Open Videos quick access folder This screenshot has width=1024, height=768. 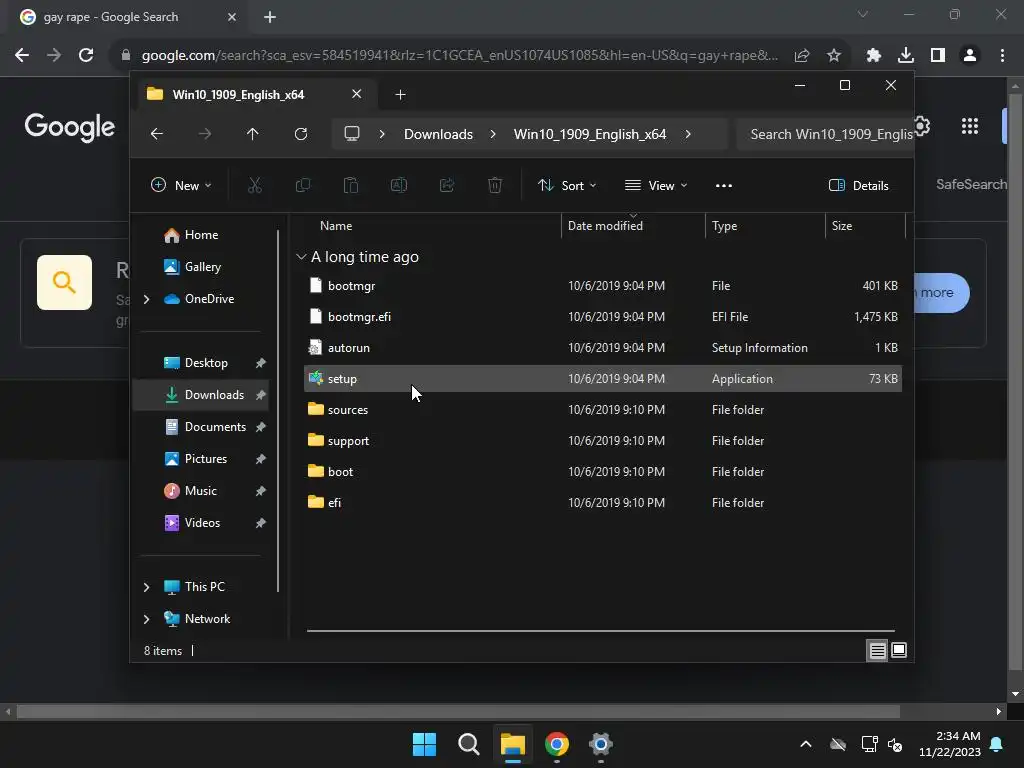click(202, 523)
